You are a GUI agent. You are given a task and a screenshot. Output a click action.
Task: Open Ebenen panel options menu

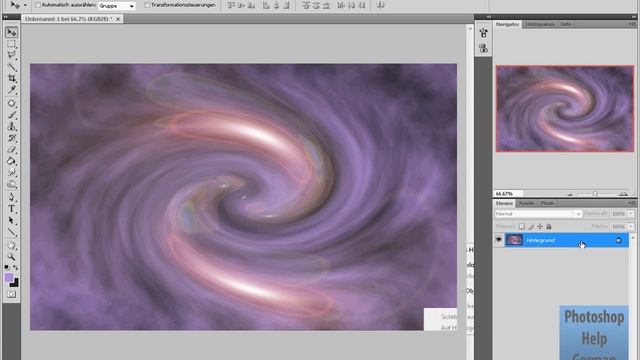[632, 203]
